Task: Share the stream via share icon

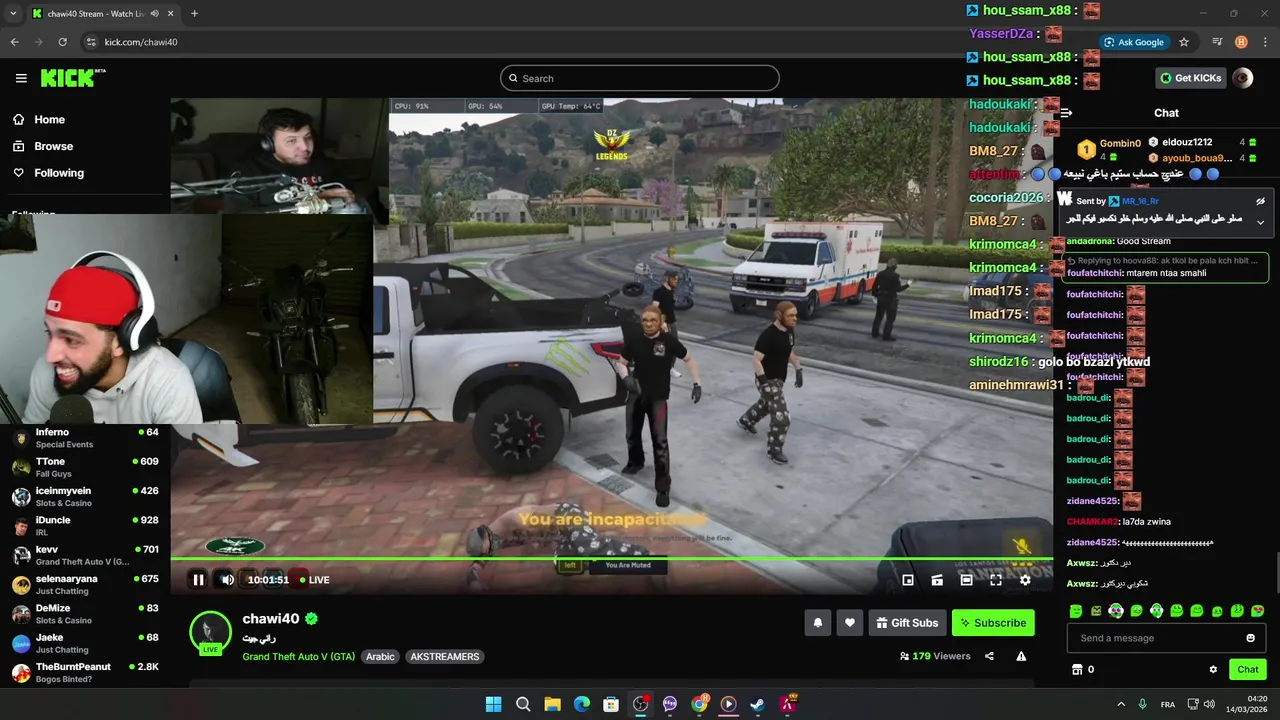Action: pyautogui.click(x=989, y=656)
